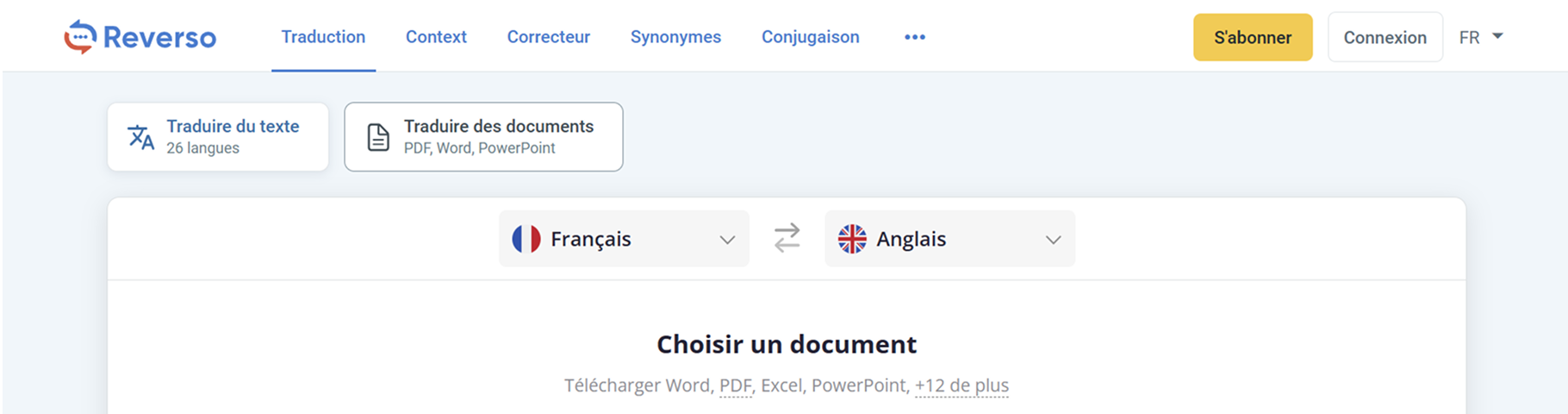
Task: Open the Conjugaison section
Action: point(810,37)
